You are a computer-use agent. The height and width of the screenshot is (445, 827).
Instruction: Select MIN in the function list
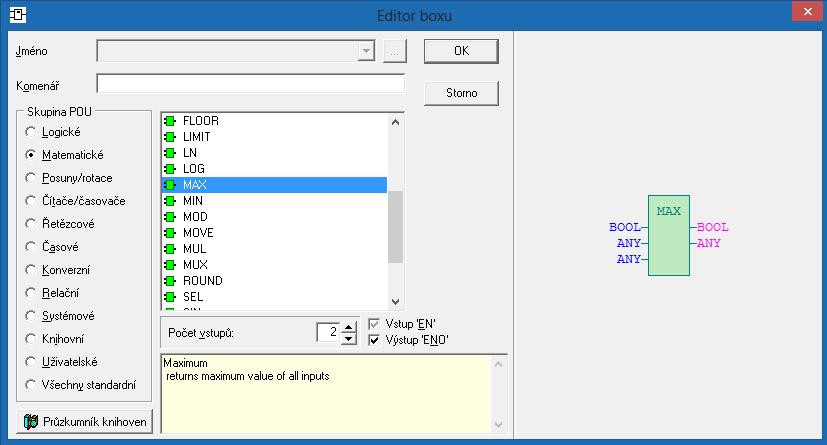[274, 201]
